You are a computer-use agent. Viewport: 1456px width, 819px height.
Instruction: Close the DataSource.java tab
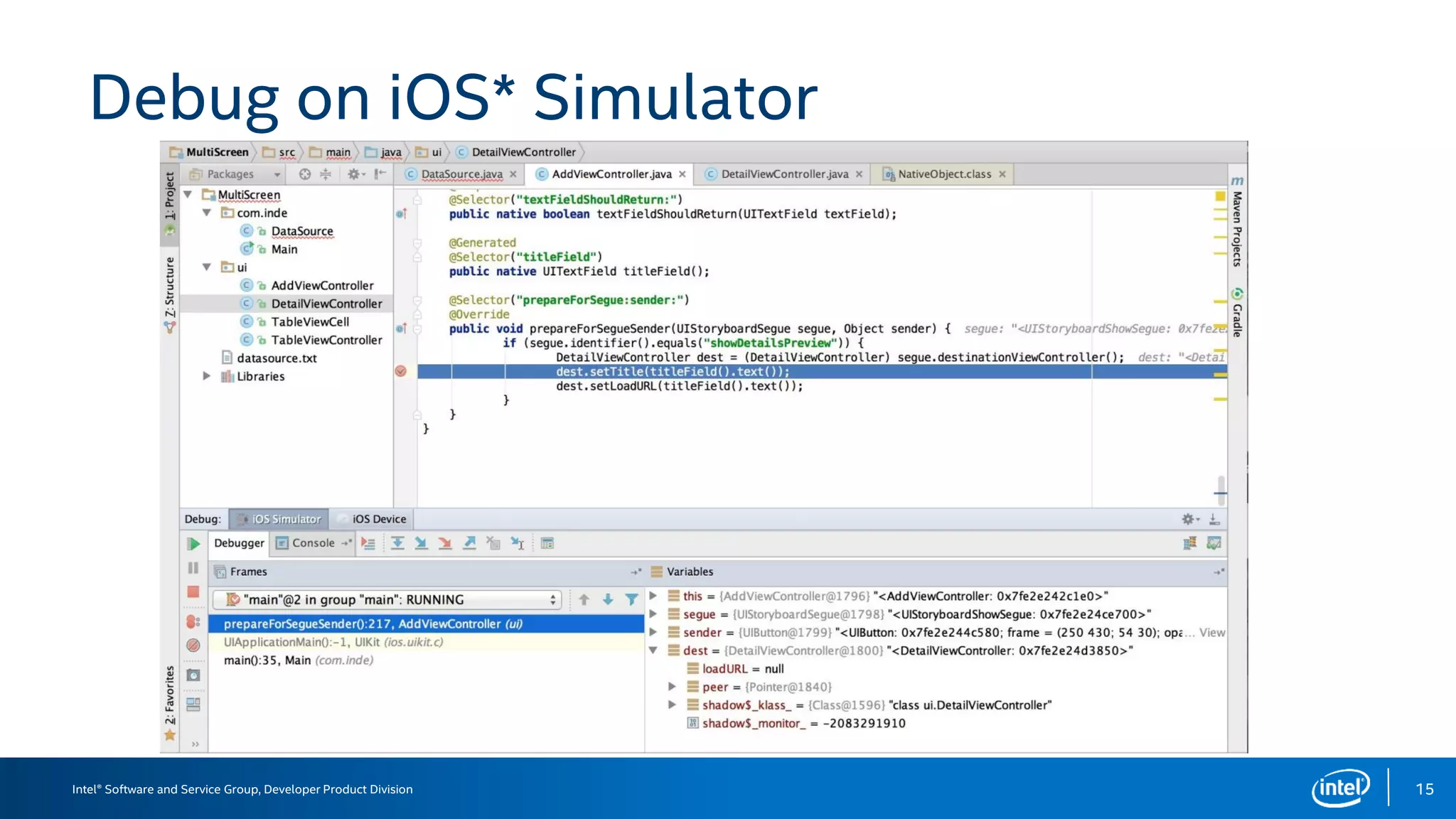click(513, 174)
